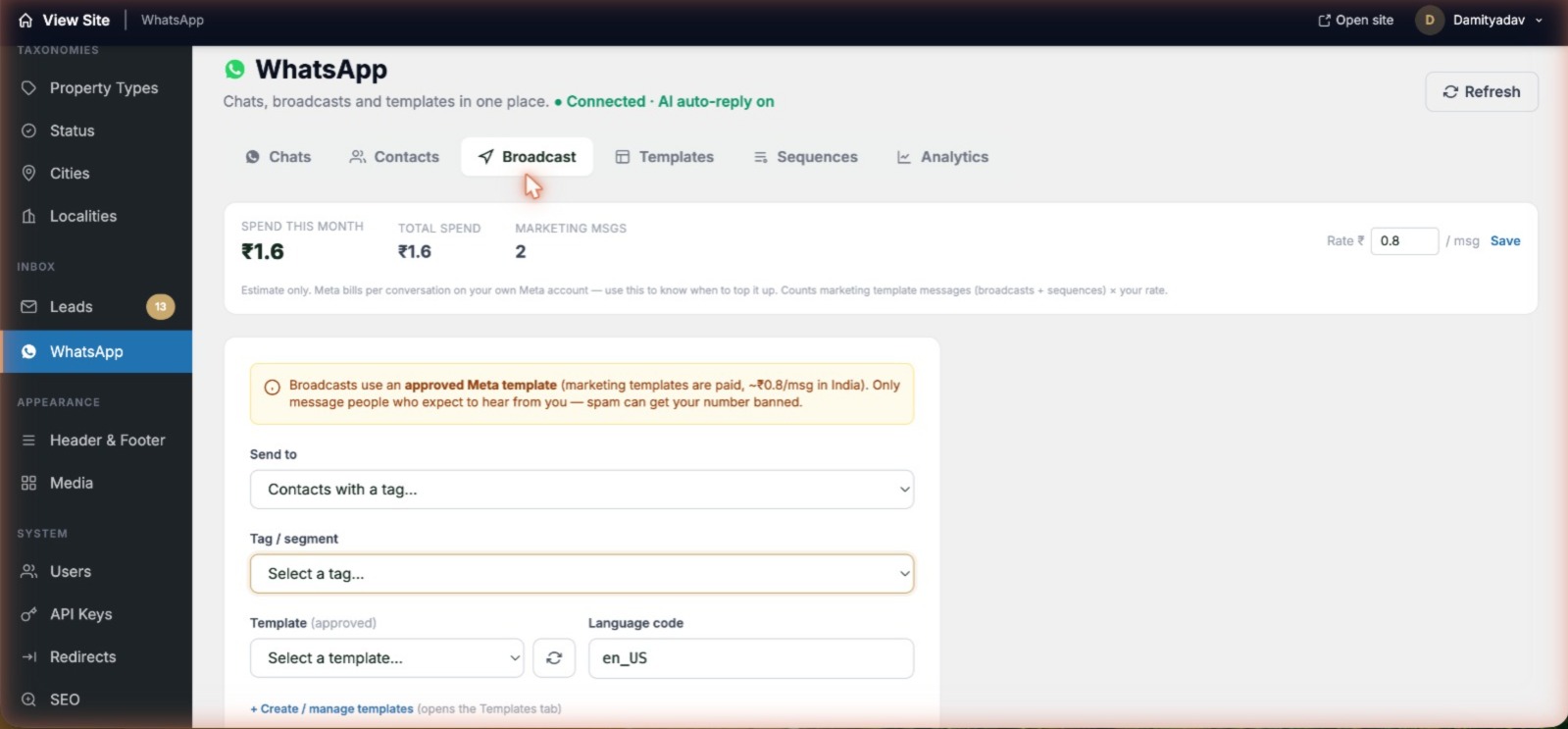Click the reload templates icon button
The width and height of the screenshot is (1568, 729).
554,658
